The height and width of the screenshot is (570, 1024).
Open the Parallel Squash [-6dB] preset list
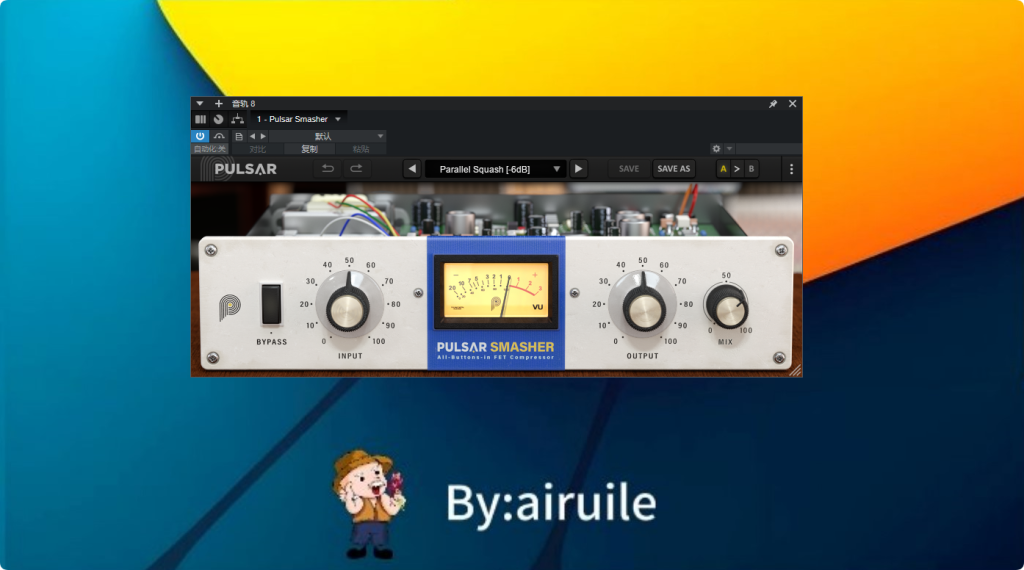pos(494,169)
